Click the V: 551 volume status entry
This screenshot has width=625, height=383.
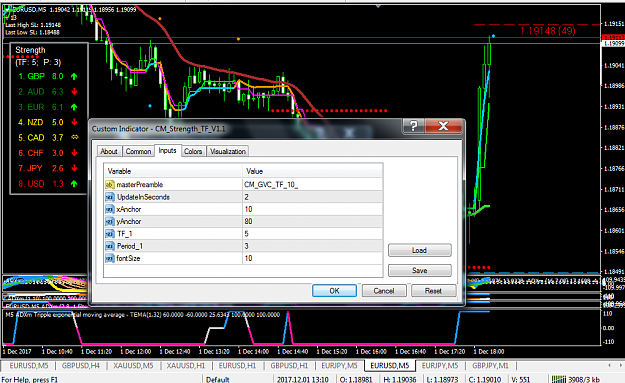point(521,379)
